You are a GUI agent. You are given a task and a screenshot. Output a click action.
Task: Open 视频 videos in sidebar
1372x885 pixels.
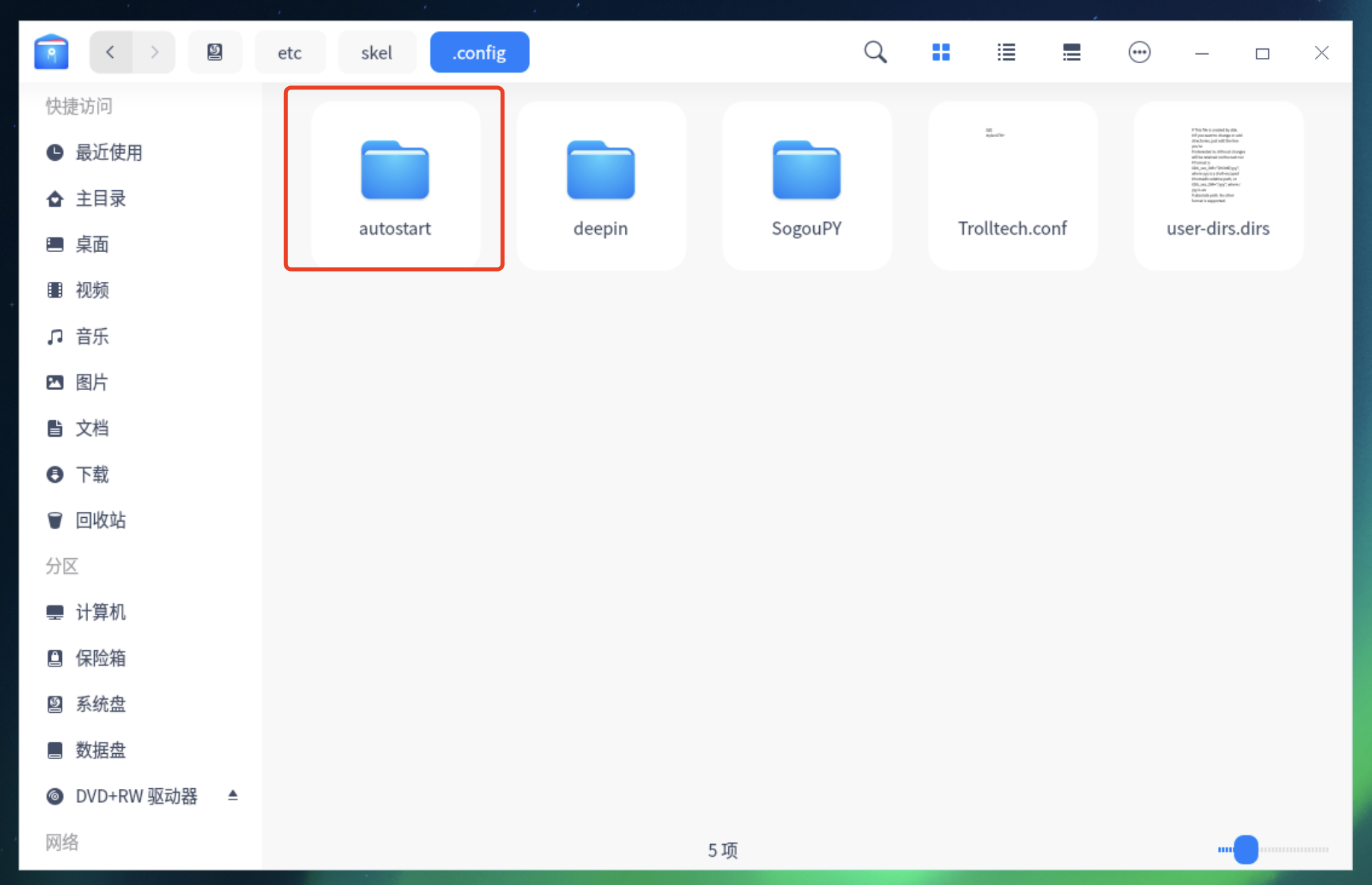141,290
